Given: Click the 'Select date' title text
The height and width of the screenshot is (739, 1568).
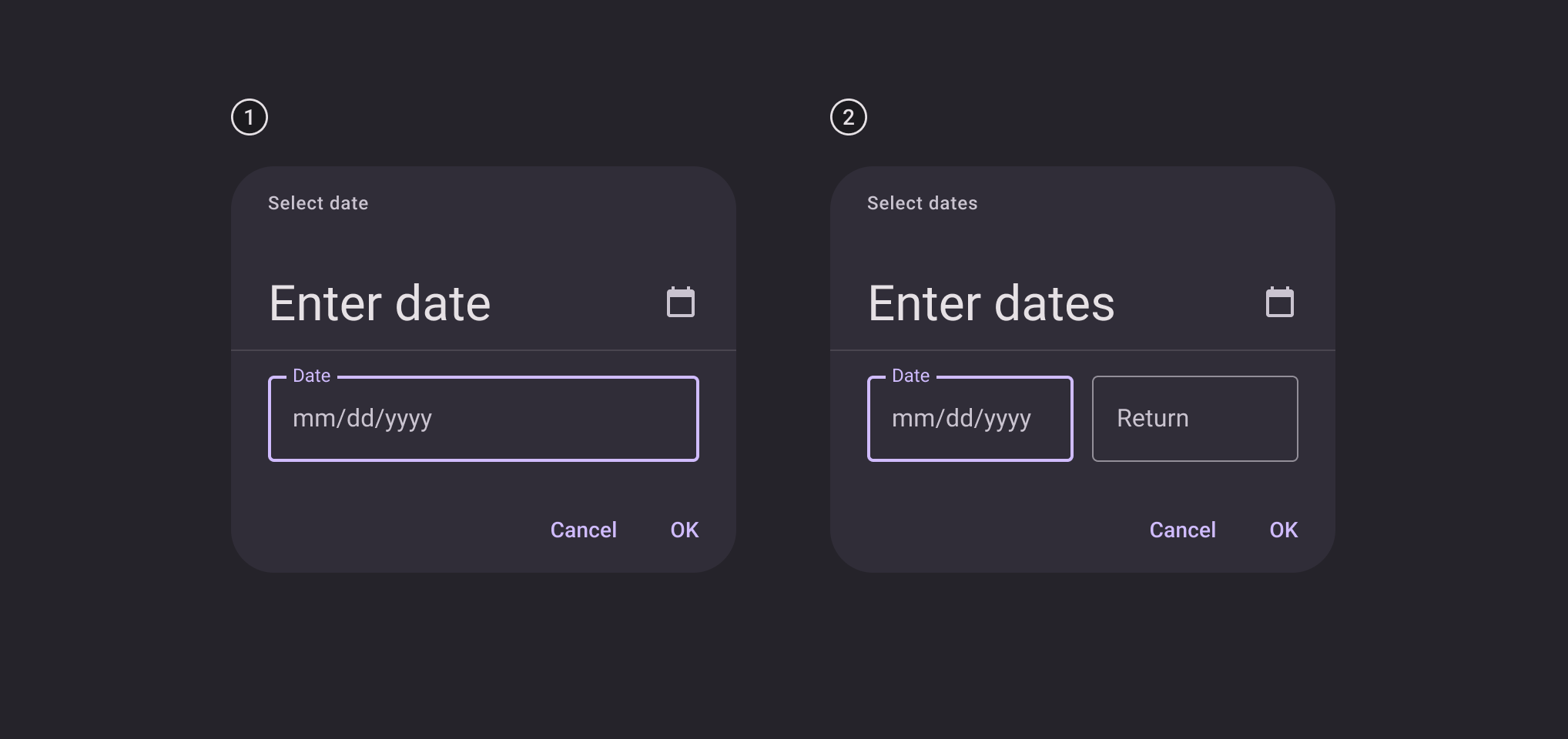Looking at the screenshot, I should pos(318,203).
